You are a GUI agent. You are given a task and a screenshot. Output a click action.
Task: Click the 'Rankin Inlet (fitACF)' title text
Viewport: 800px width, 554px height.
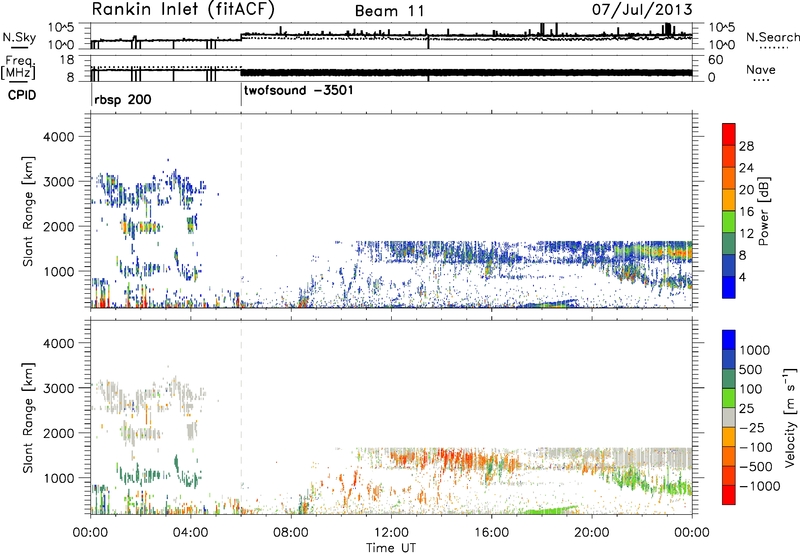(183, 10)
